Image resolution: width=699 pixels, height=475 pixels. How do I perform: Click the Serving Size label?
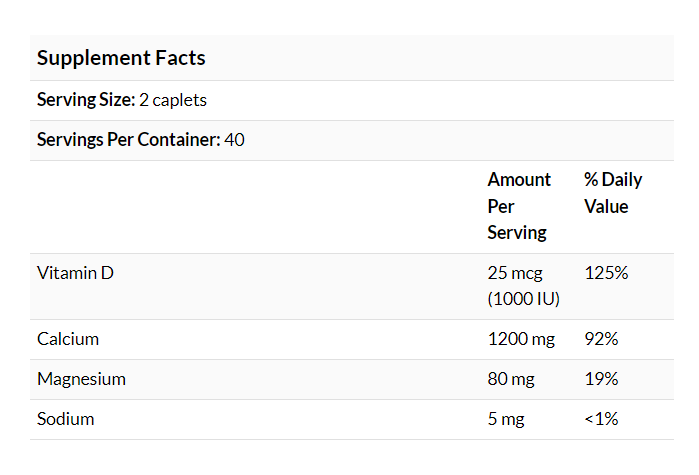[85, 100]
